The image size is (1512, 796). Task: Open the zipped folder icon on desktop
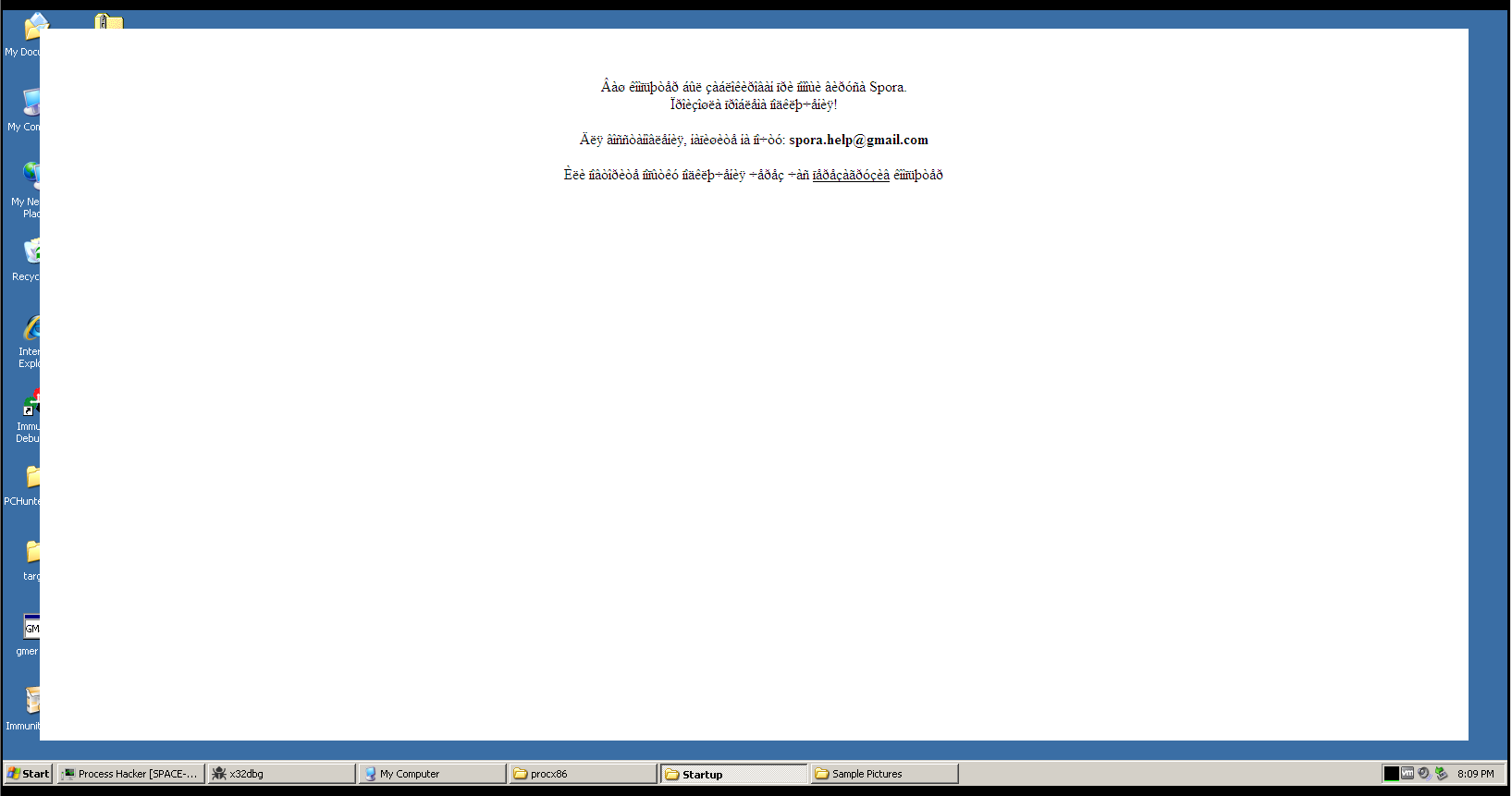tap(108, 20)
